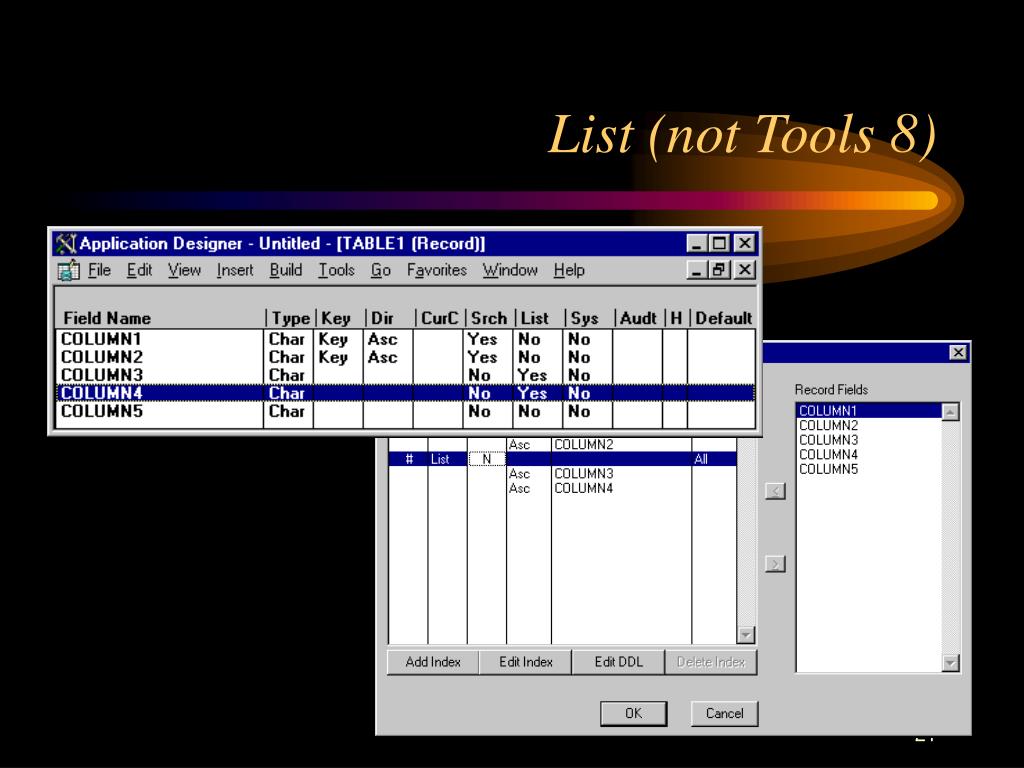Click the Char type cell of the COLUMN5 row
The height and width of the screenshot is (768, 1024).
[287, 411]
